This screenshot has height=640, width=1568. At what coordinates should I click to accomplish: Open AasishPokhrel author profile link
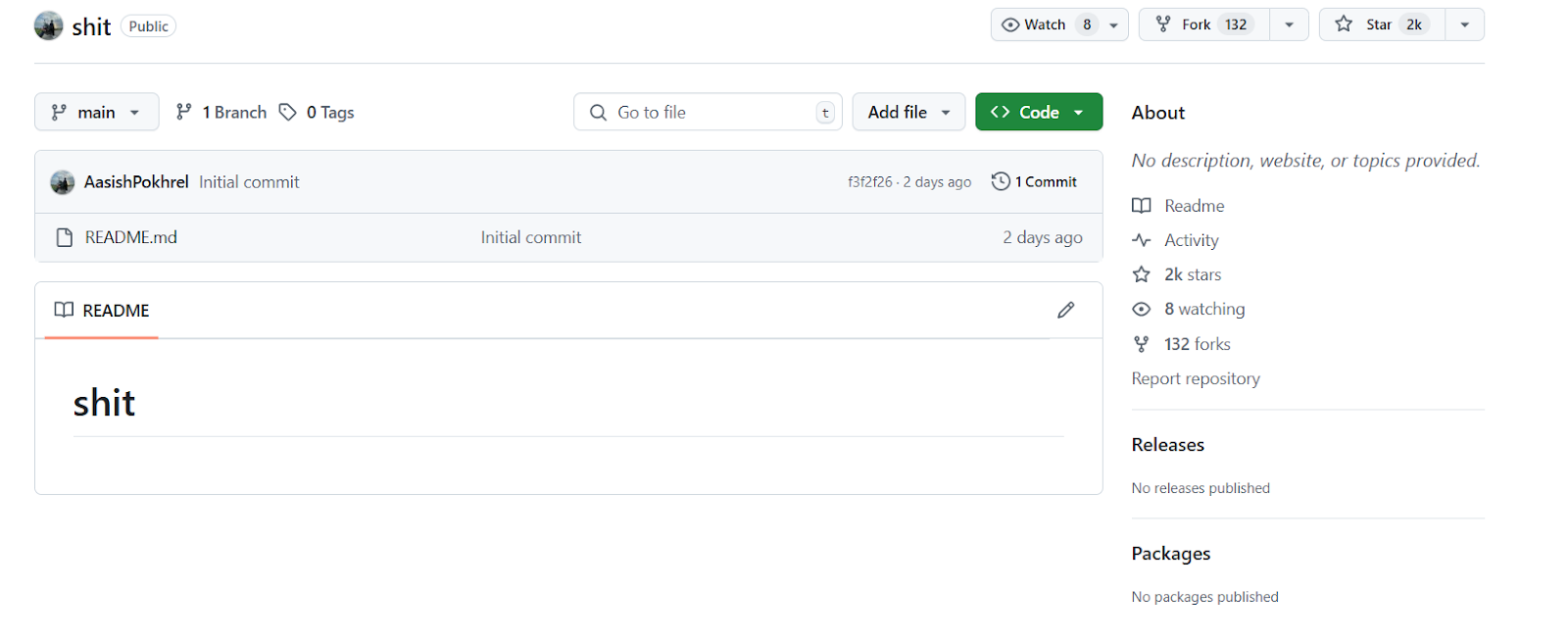coord(136,182)
